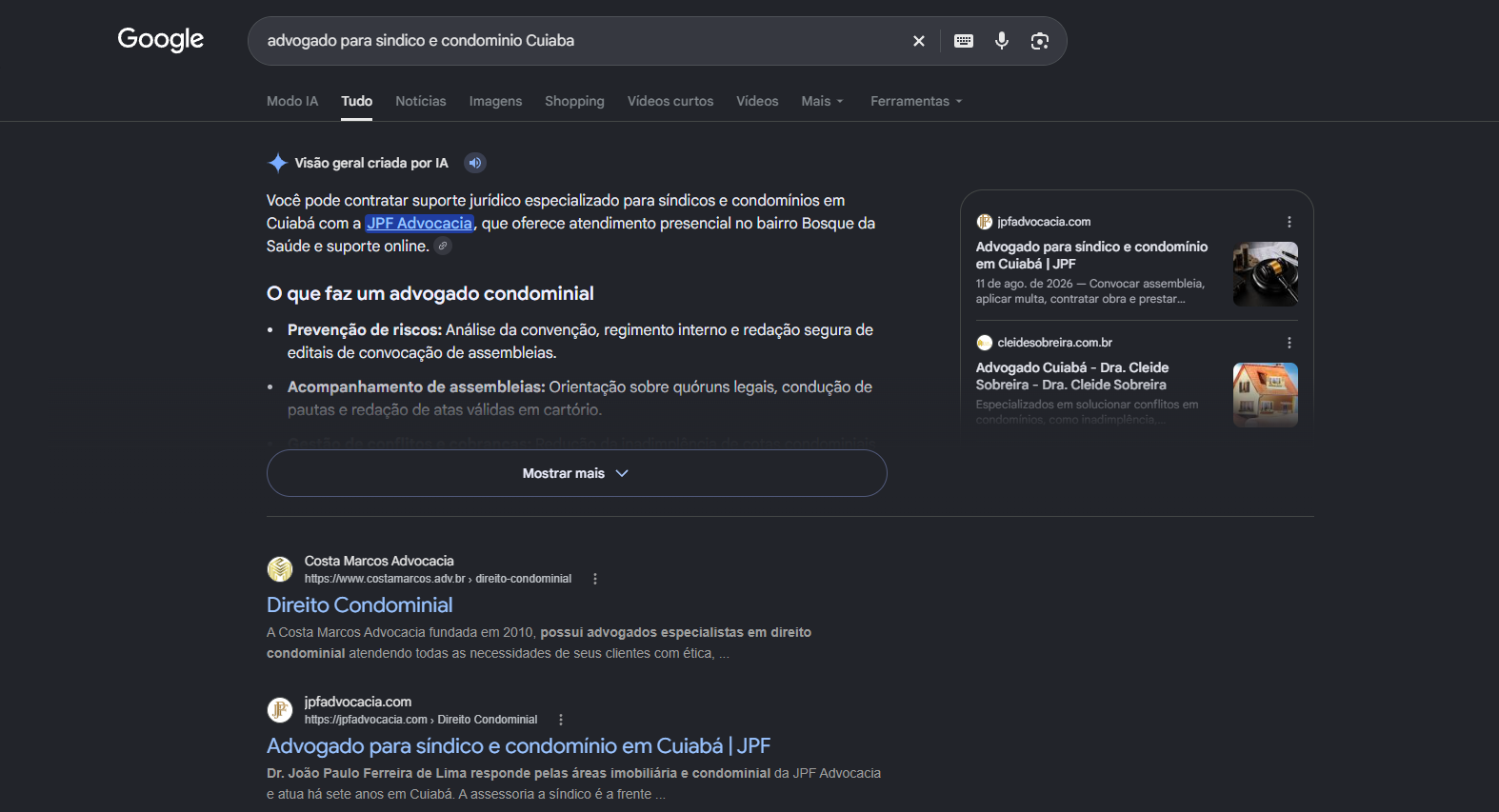Select the Tudo tab
1499x812 pixels.
(x=357, y=101)
